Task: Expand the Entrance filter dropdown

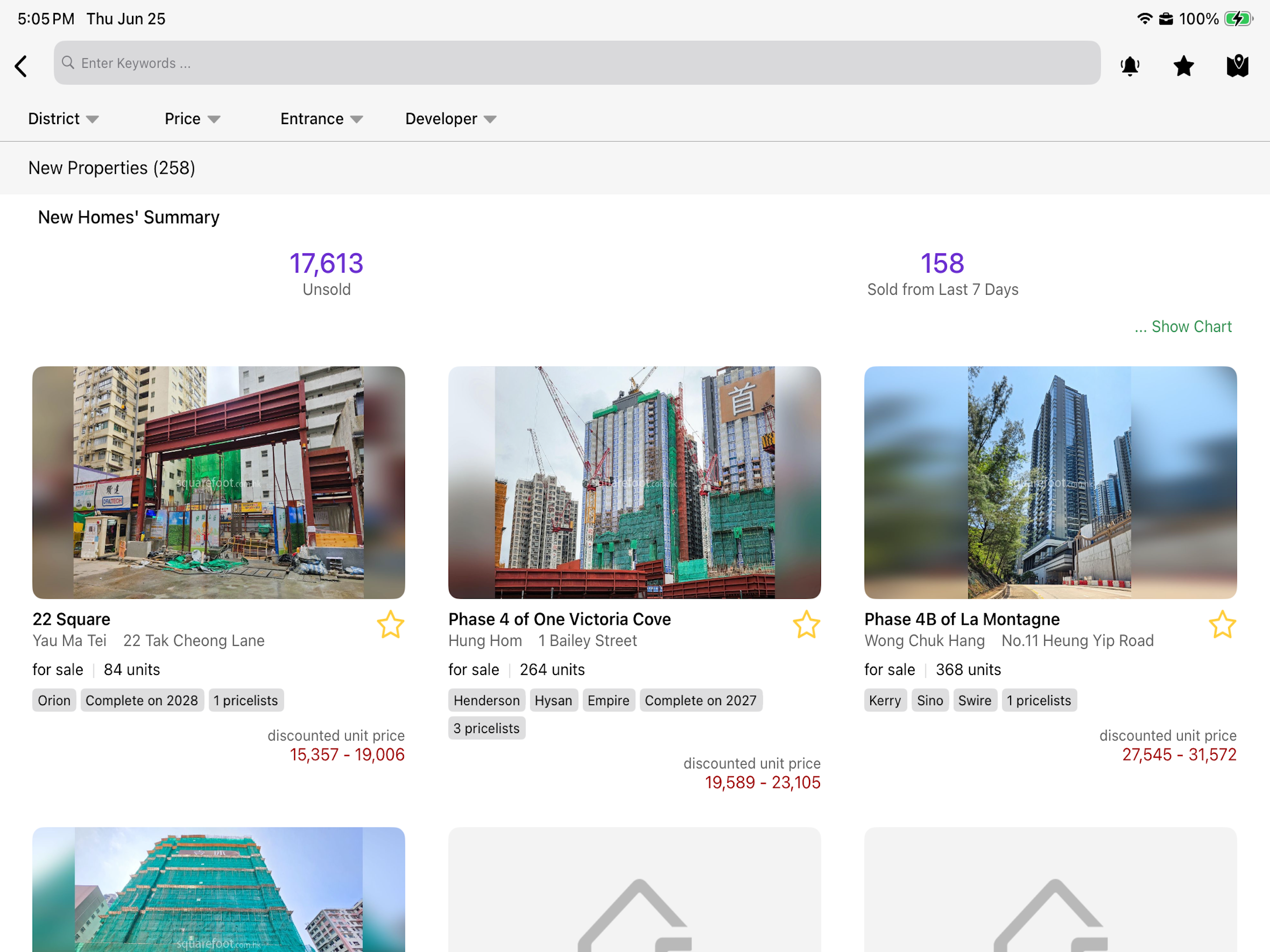Action: point(322,119)
